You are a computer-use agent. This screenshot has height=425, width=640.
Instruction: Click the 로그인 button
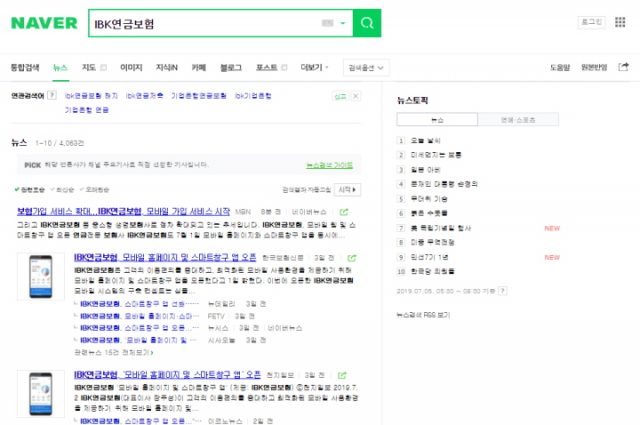pyautogui.click(x=590, y=22)
